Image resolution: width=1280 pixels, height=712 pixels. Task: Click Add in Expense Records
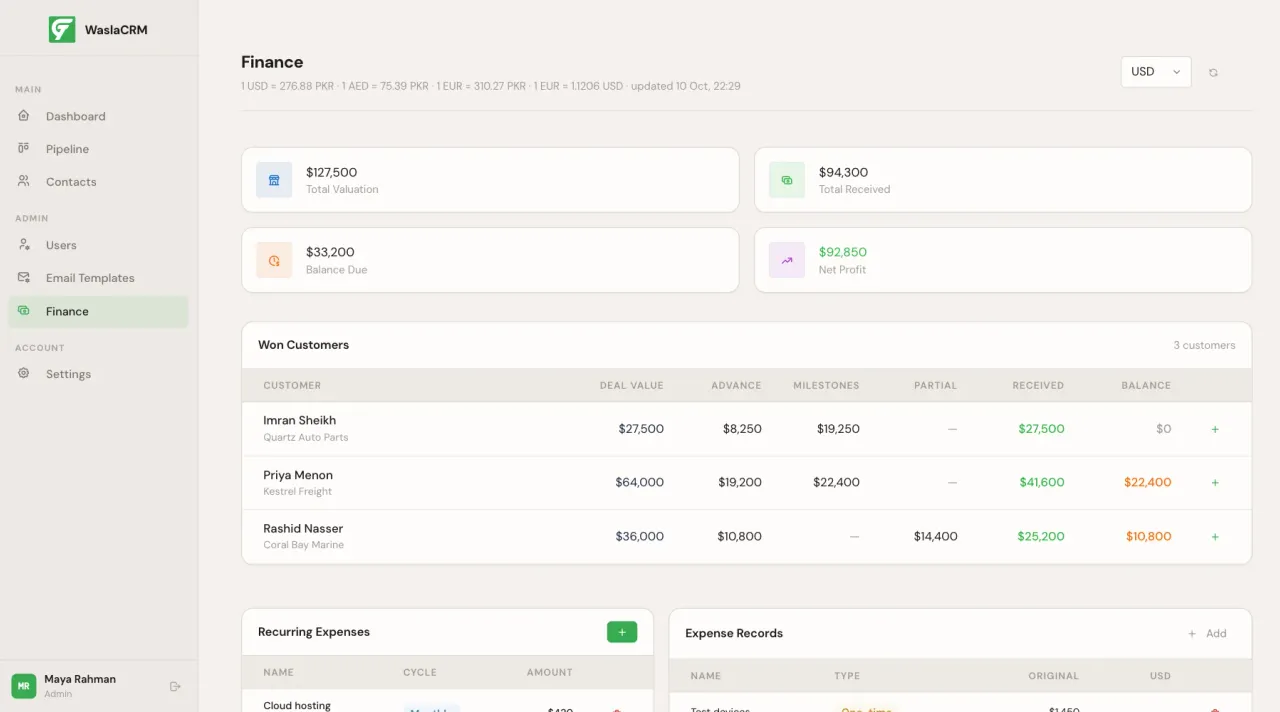(x=1207, y=633)
